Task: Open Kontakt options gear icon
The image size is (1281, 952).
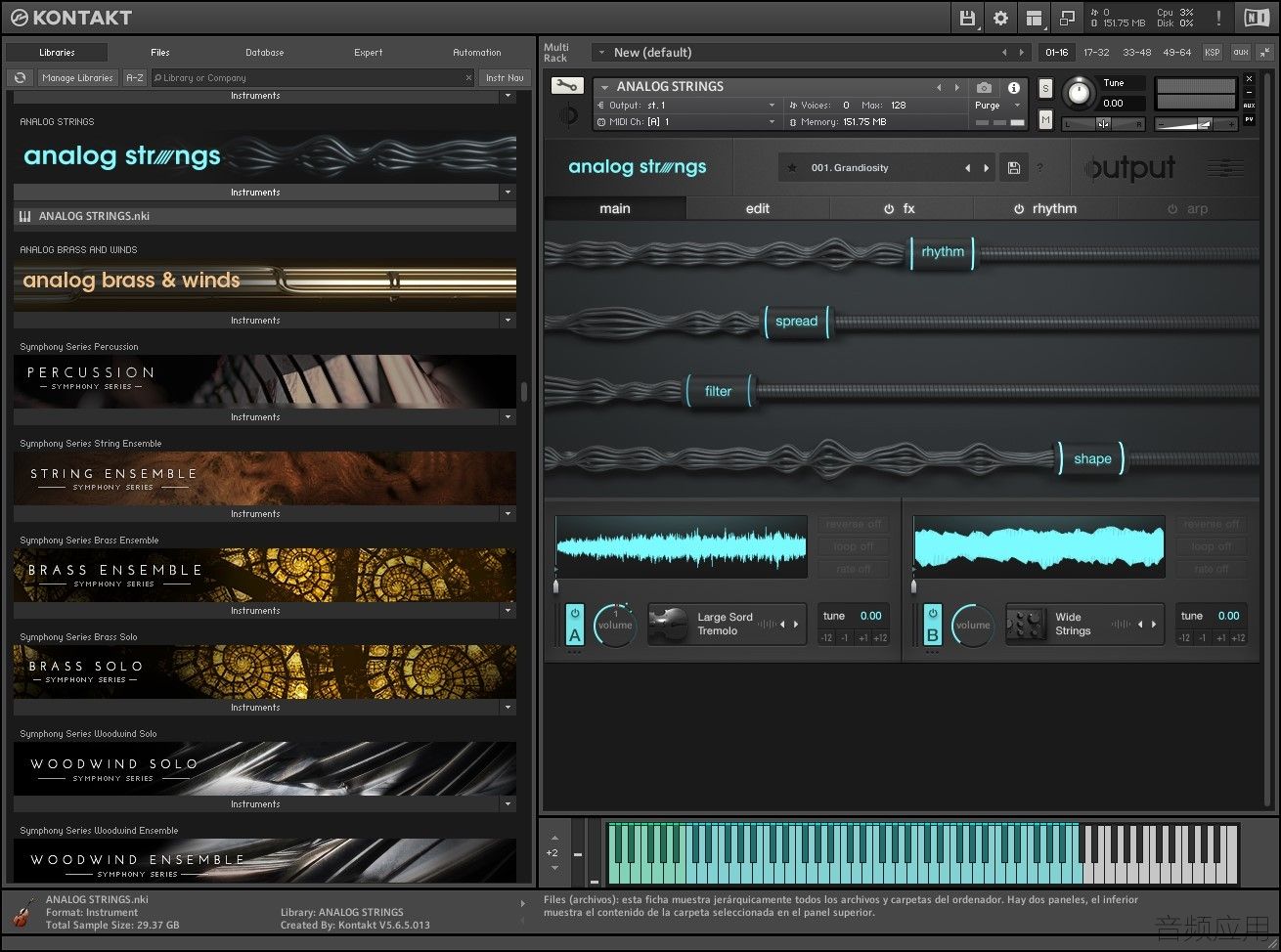Action: coord(1000,18)
